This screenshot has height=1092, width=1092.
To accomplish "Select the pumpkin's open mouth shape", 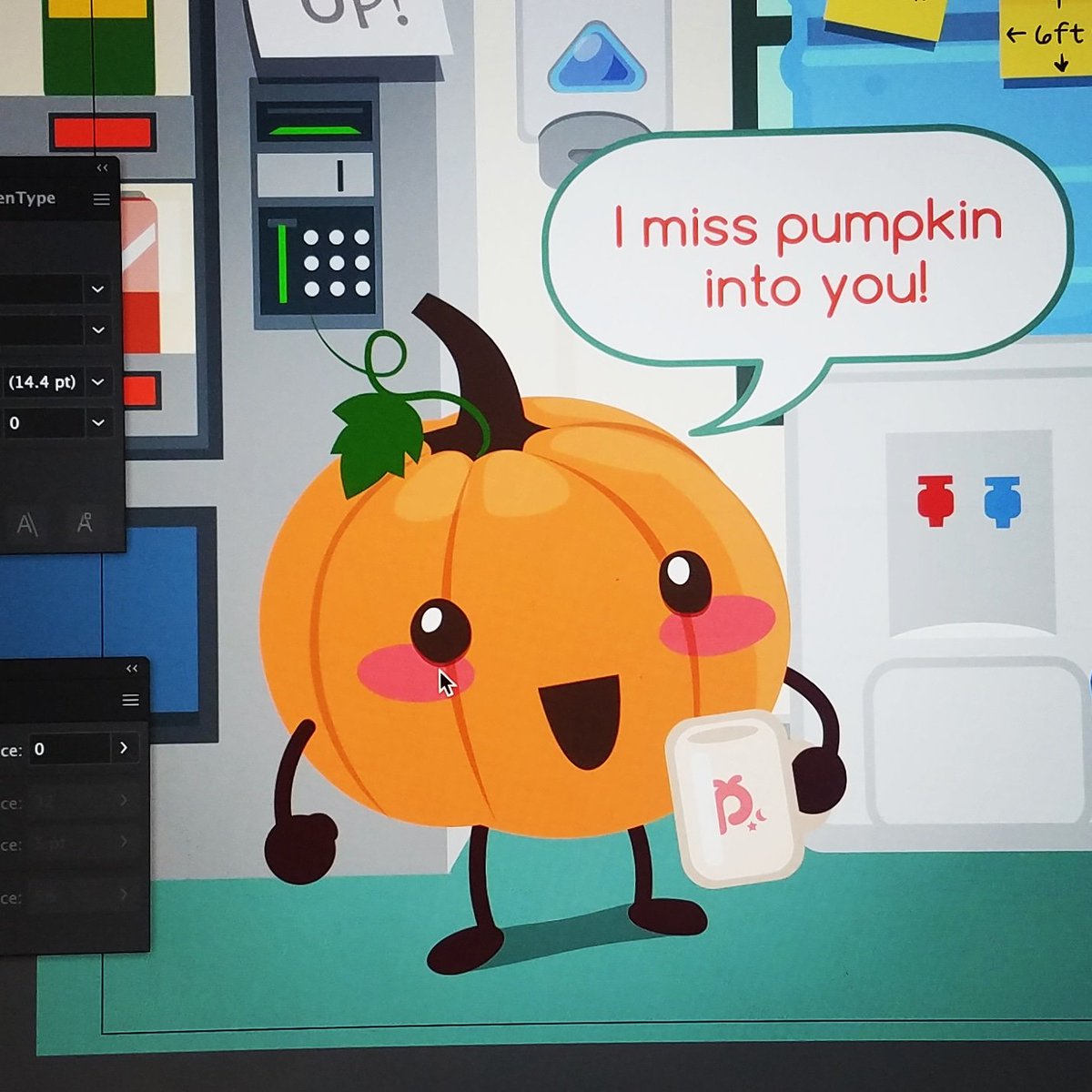I will [x=581, y=723].
